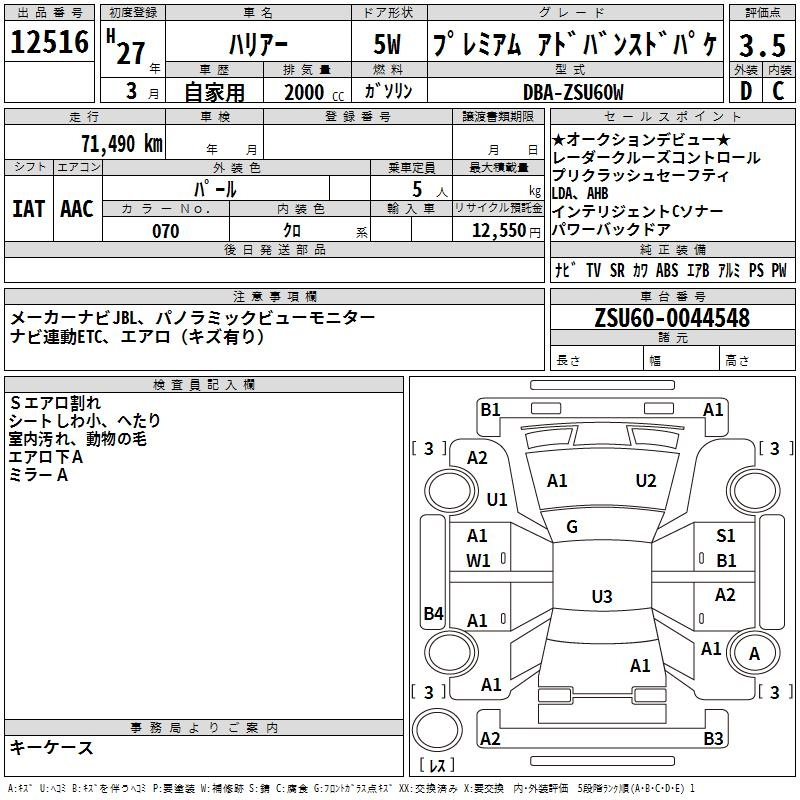Select the アルミ wheel code

[729, 270]
